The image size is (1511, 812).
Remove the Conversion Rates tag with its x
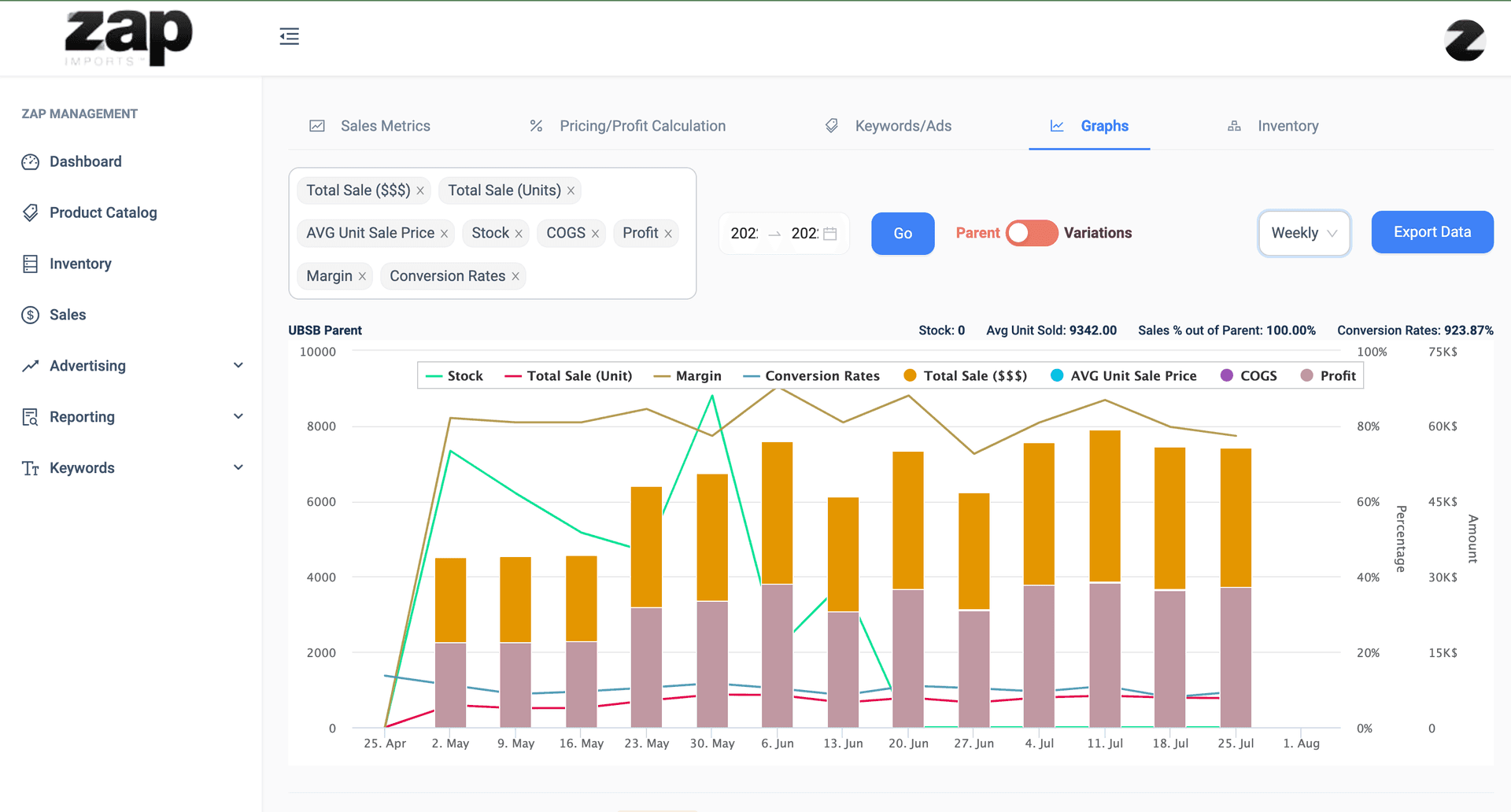click(x=515, y=277)
